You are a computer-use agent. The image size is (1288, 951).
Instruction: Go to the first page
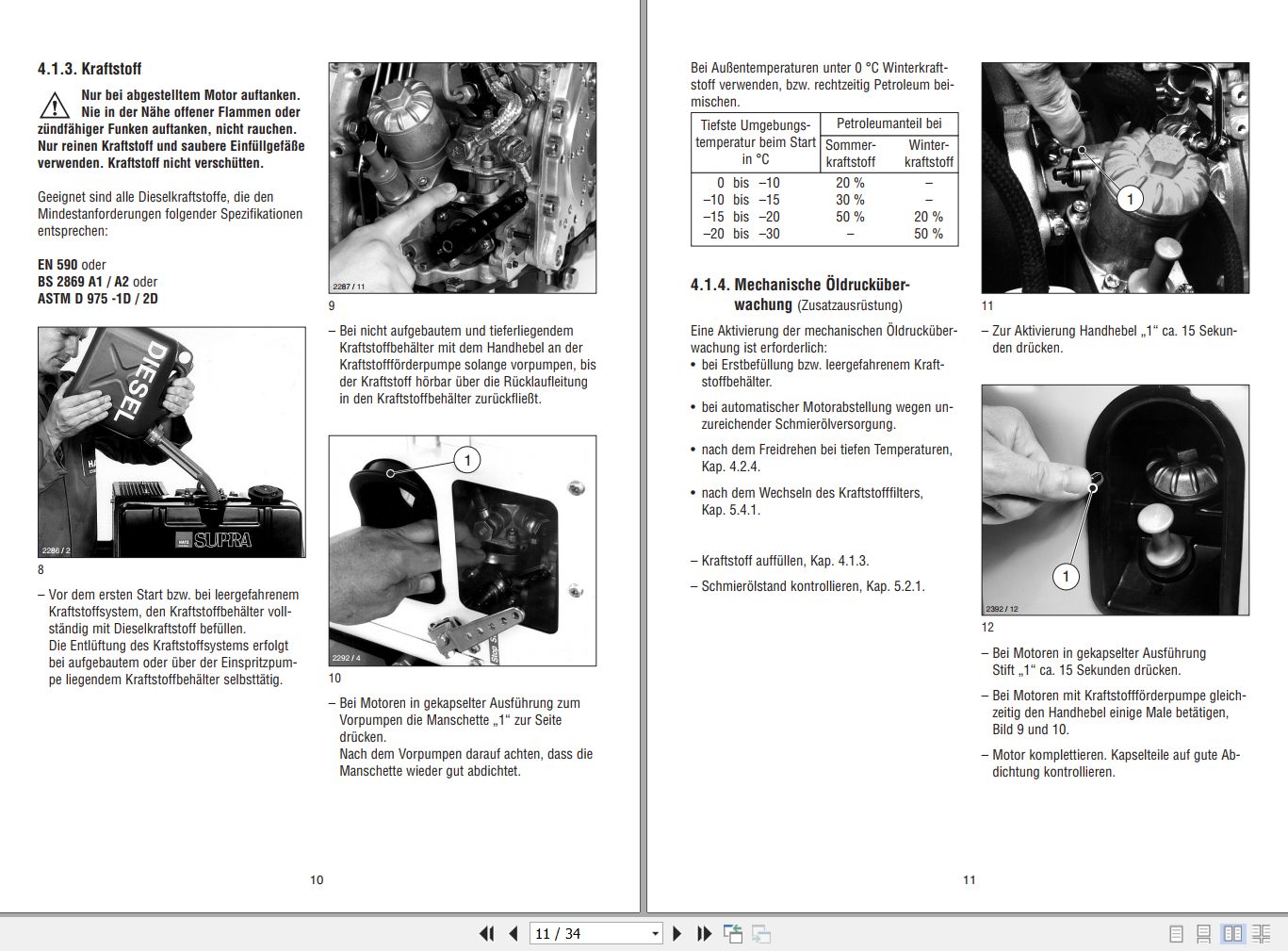click(x=486, y=933)
